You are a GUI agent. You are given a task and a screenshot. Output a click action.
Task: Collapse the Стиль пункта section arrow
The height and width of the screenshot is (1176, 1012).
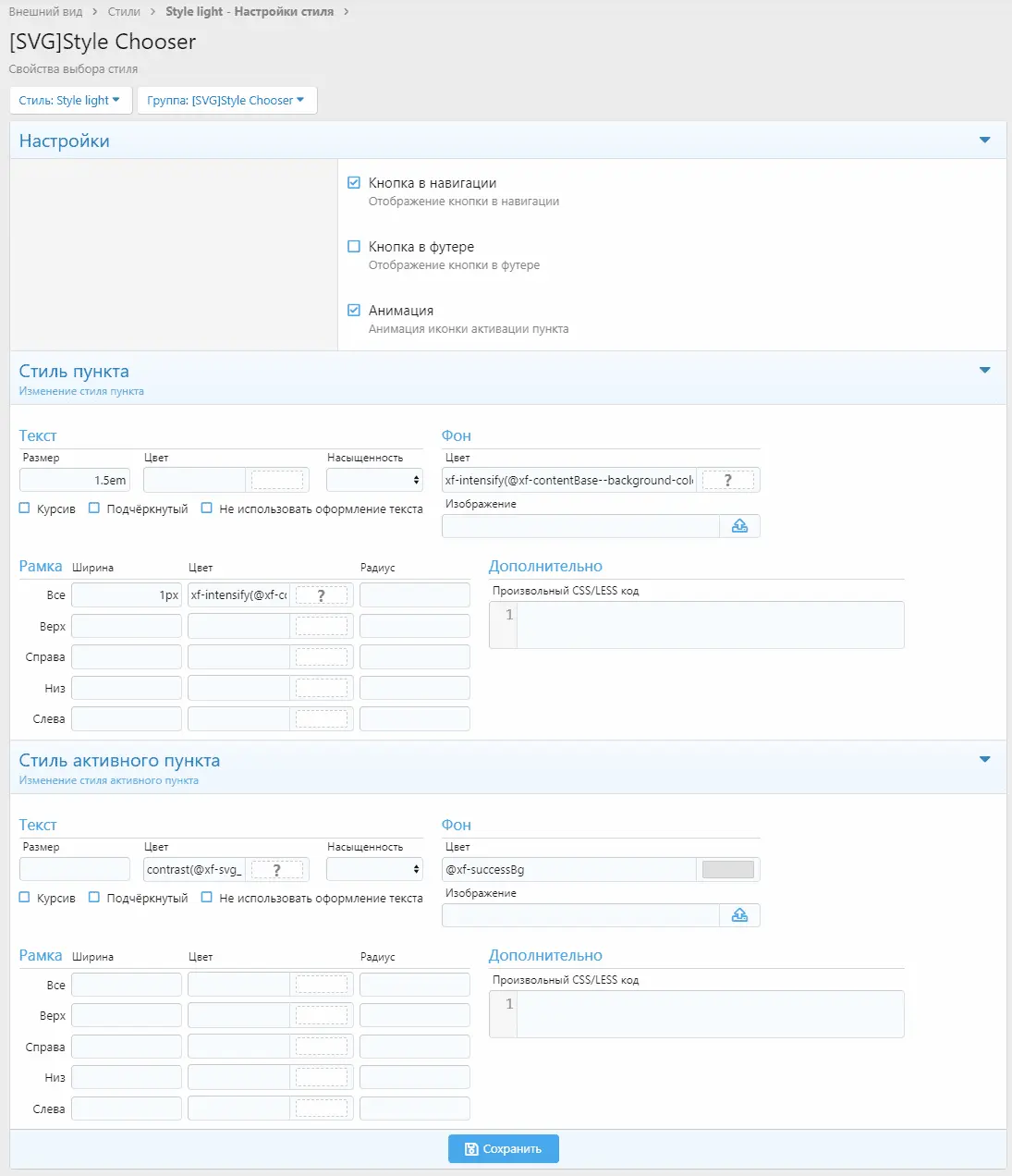click(984, 371)
